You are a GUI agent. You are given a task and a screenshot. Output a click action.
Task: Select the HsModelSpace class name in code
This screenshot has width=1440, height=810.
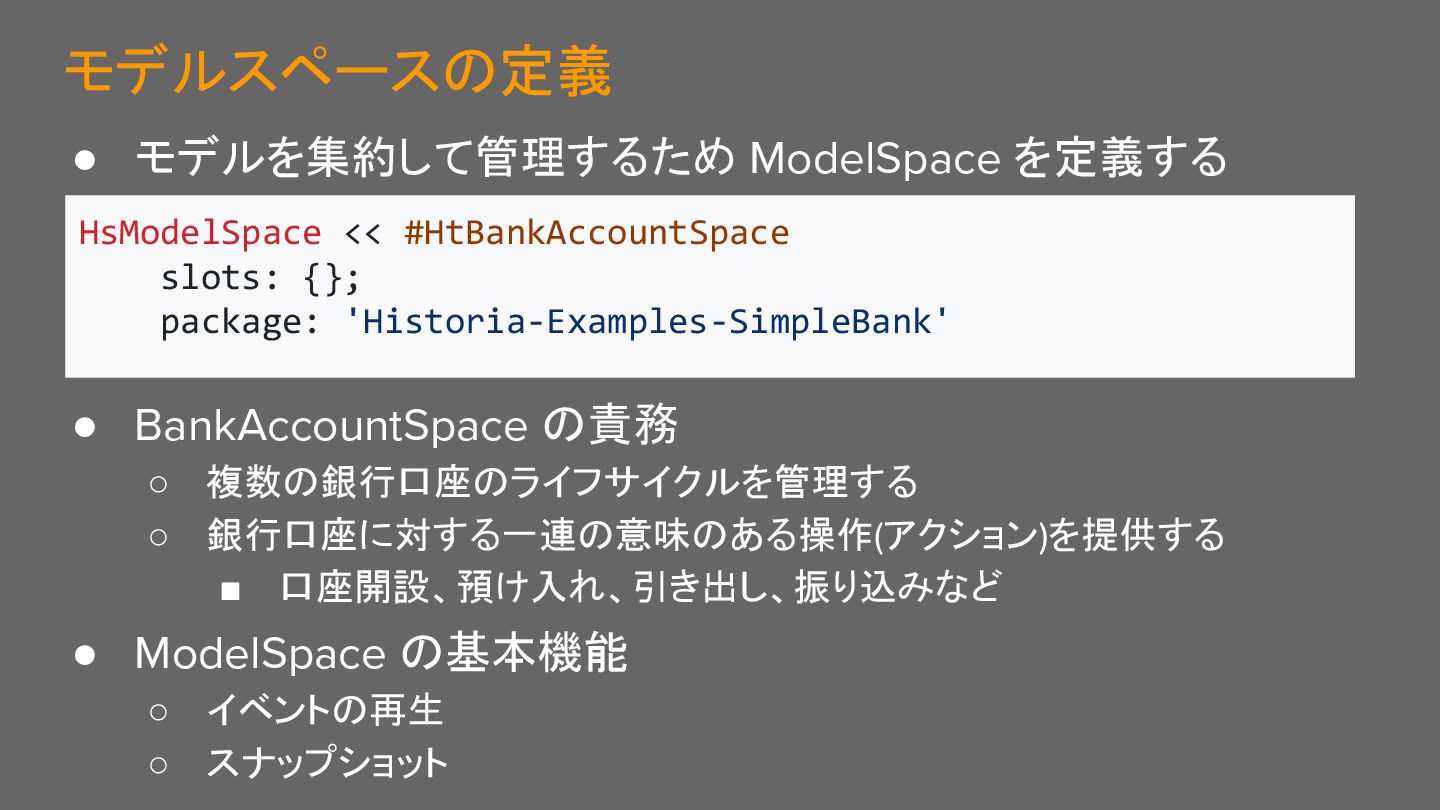click(x=200, y=233)
